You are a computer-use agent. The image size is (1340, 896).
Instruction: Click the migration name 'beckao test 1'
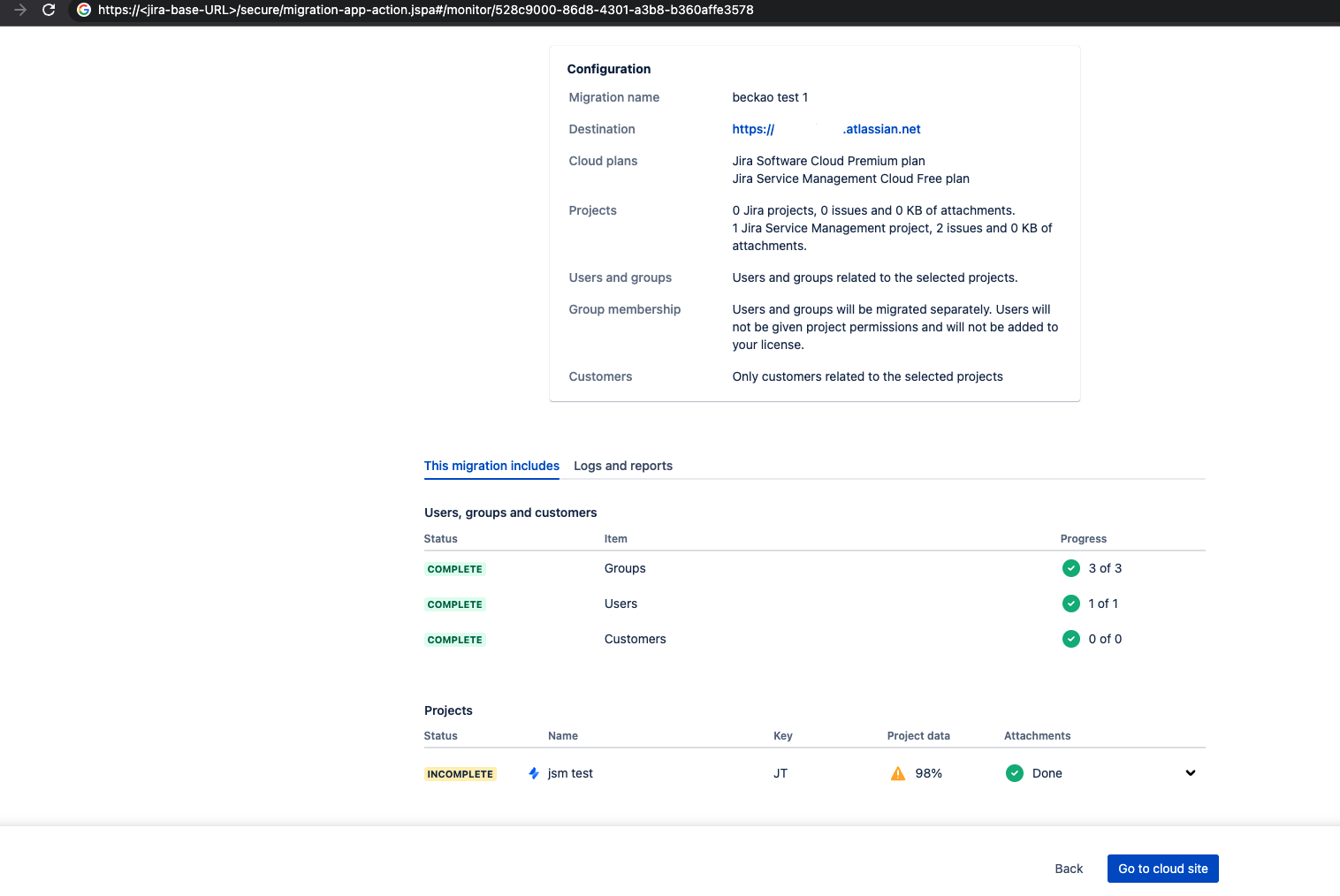point(770,97)
